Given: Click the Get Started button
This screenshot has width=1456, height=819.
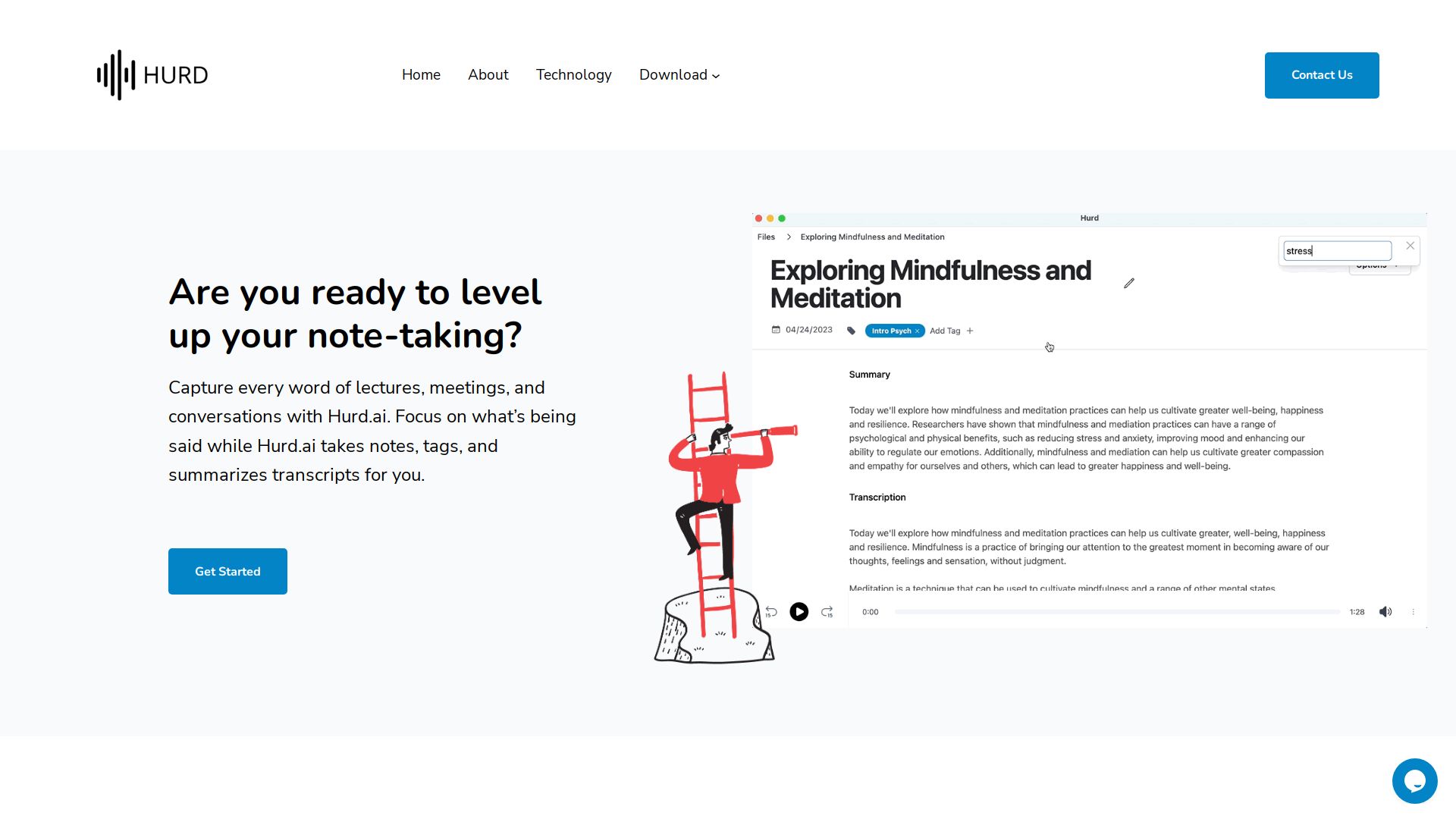Looking at the screenshot, I should 227,571.
